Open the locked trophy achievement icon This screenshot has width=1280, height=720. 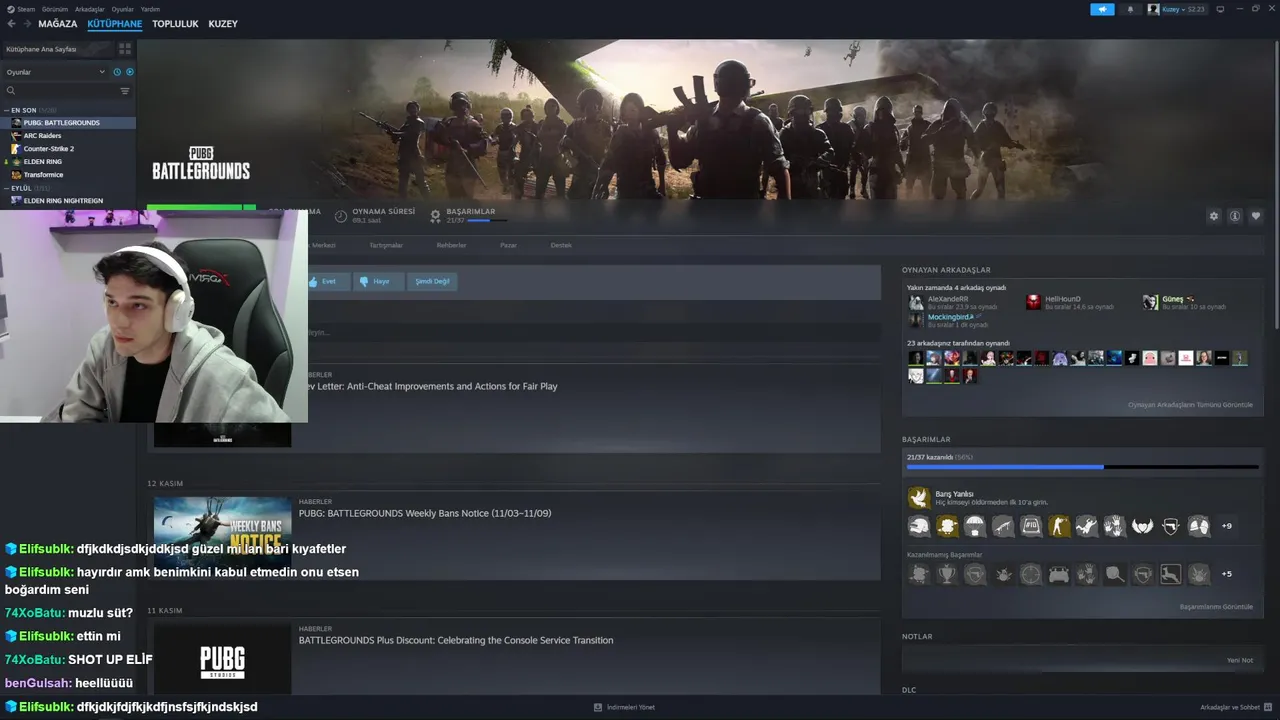[947, 574]
